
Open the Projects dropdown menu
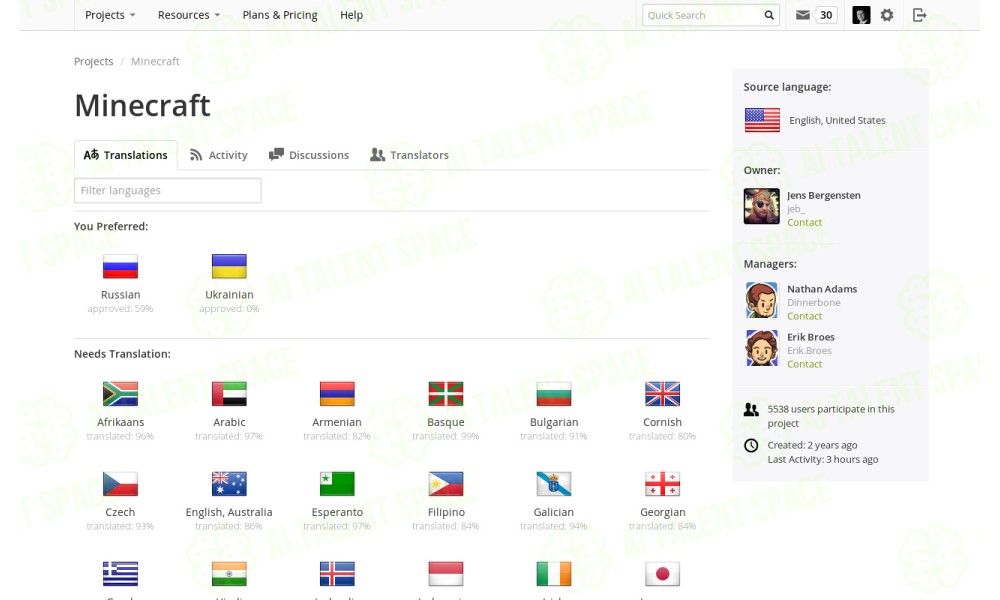coord(110,15)
